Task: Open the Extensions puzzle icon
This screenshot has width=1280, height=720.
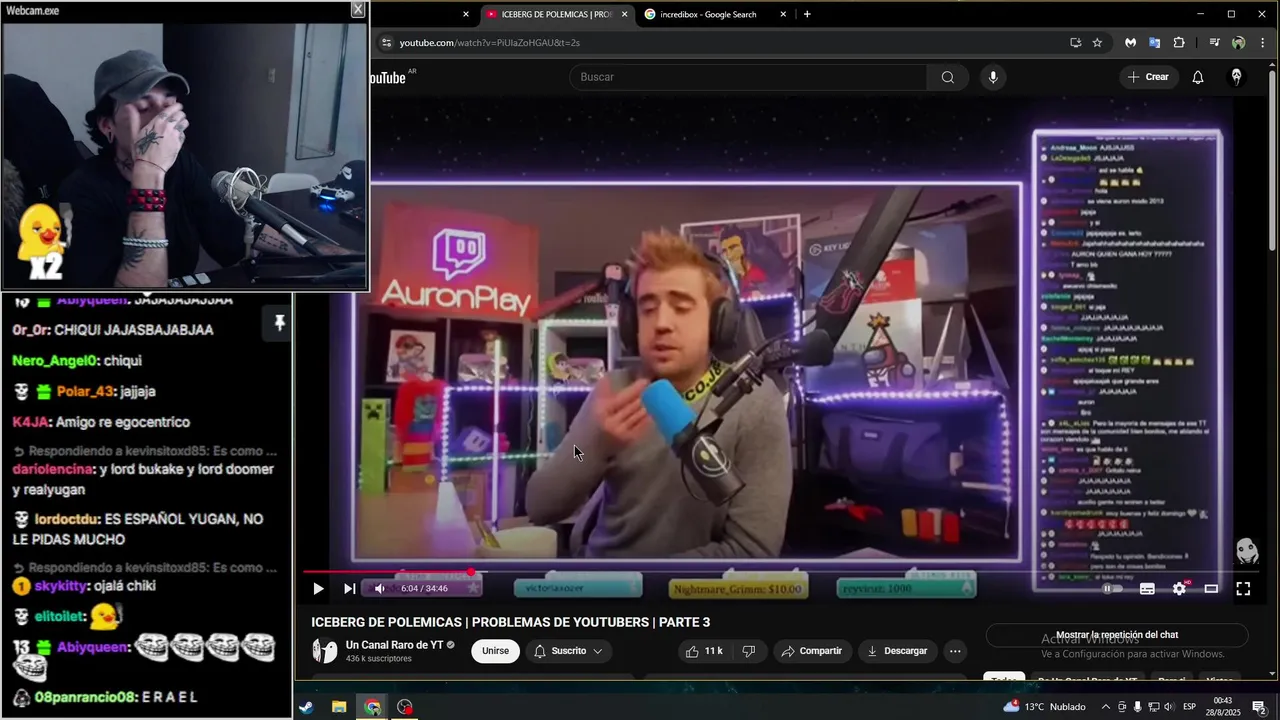Action: click(1179, 43)
